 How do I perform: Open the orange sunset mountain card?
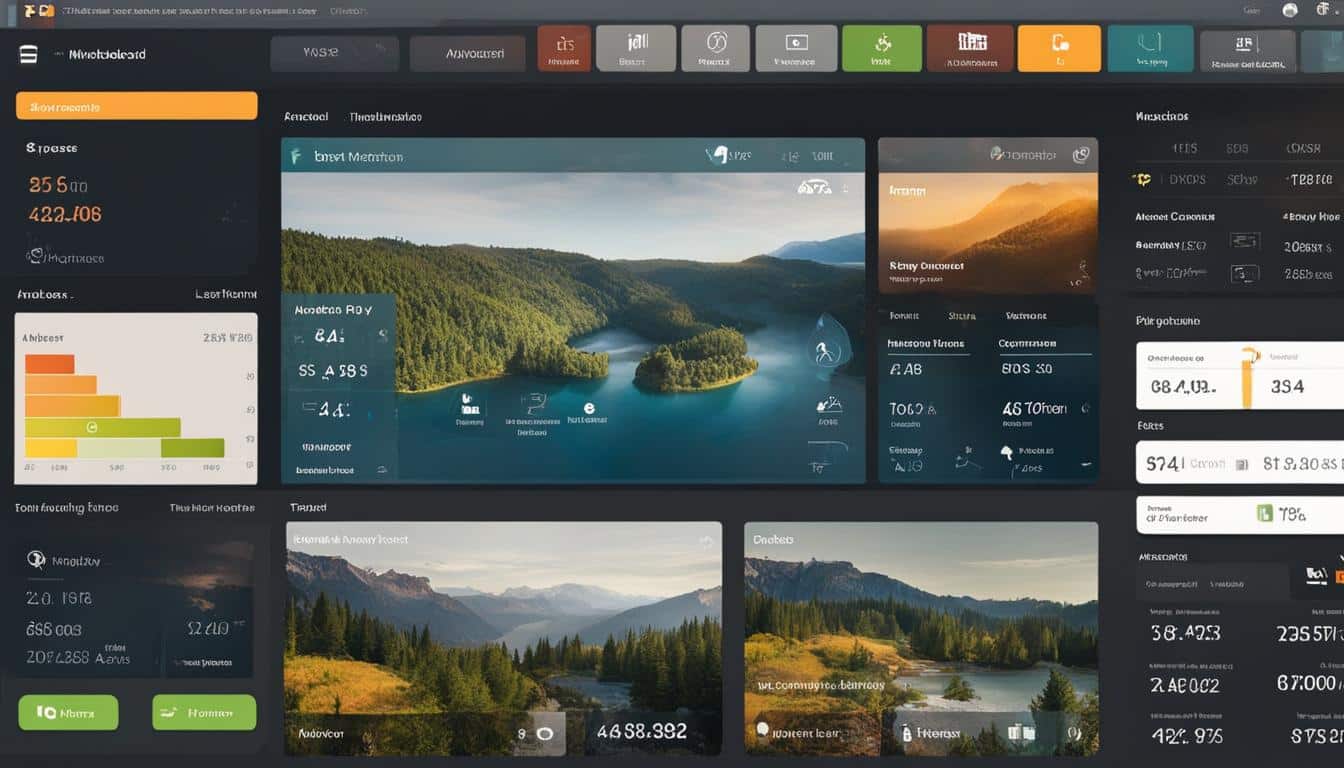(988, 232)
